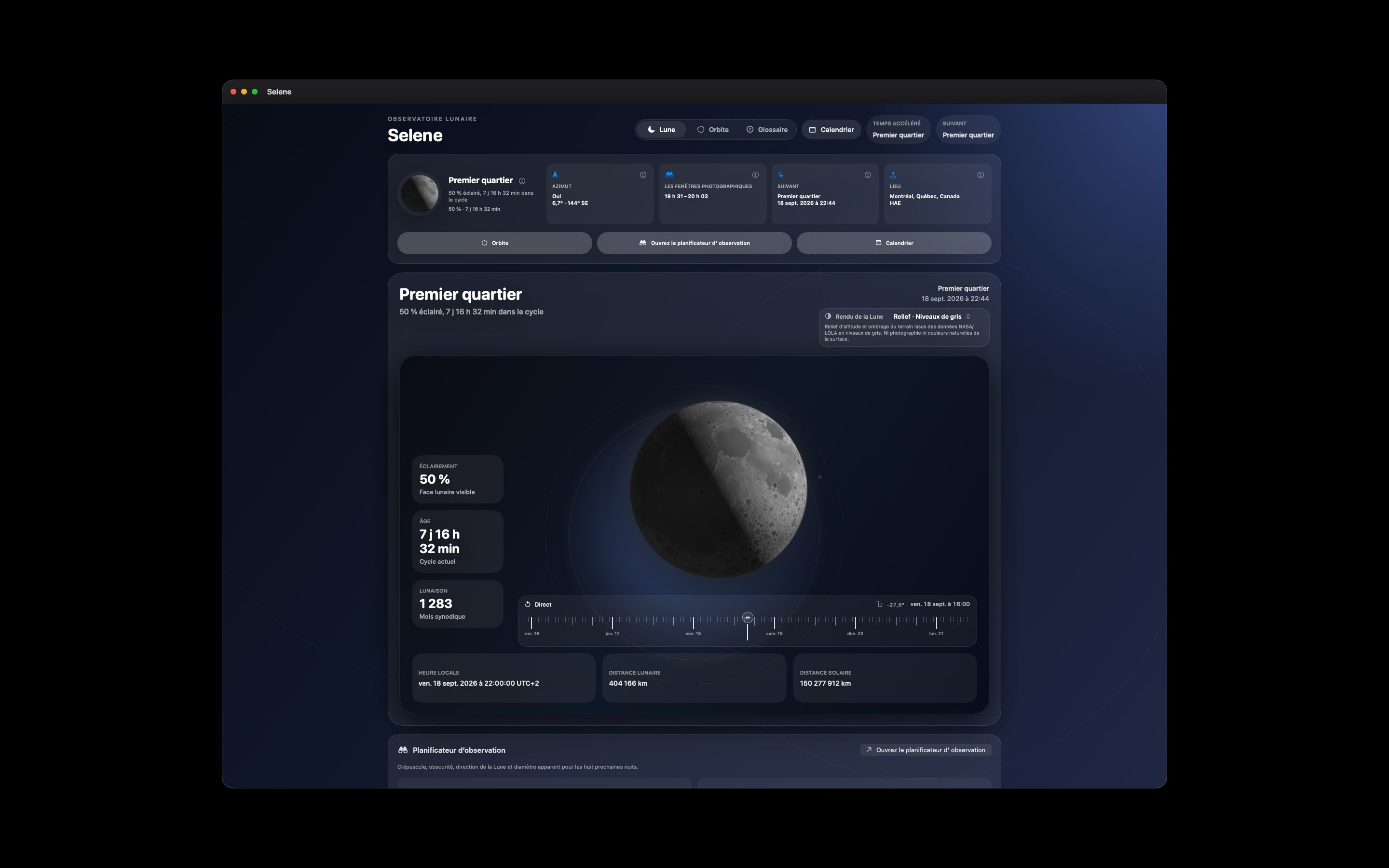Click the timeline scrubber handle
Image resolution: width=1389 pixels, height=868 pixels.
click(747, 618)
